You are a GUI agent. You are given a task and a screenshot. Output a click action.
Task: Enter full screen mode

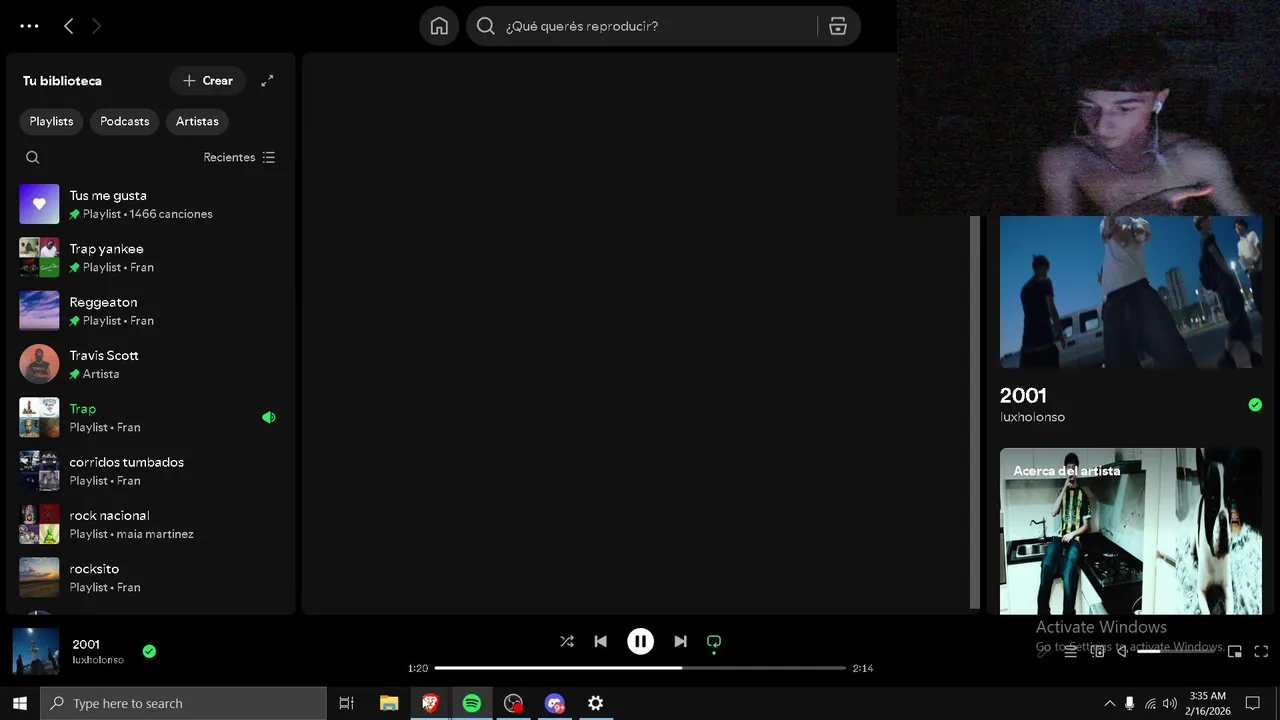coord(1261,651)
